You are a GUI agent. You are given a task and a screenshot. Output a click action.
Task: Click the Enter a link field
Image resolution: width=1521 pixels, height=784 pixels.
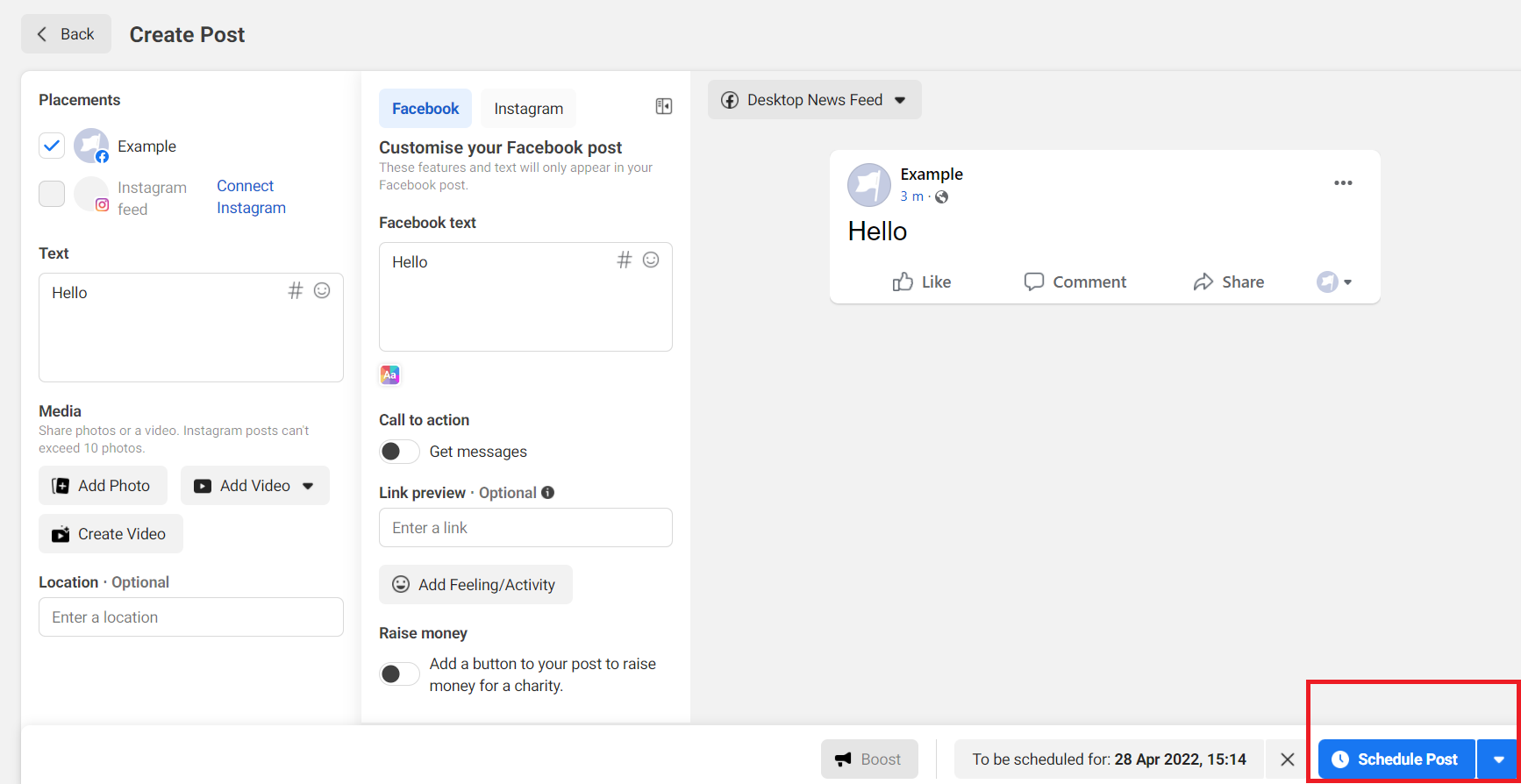point(525,528)
